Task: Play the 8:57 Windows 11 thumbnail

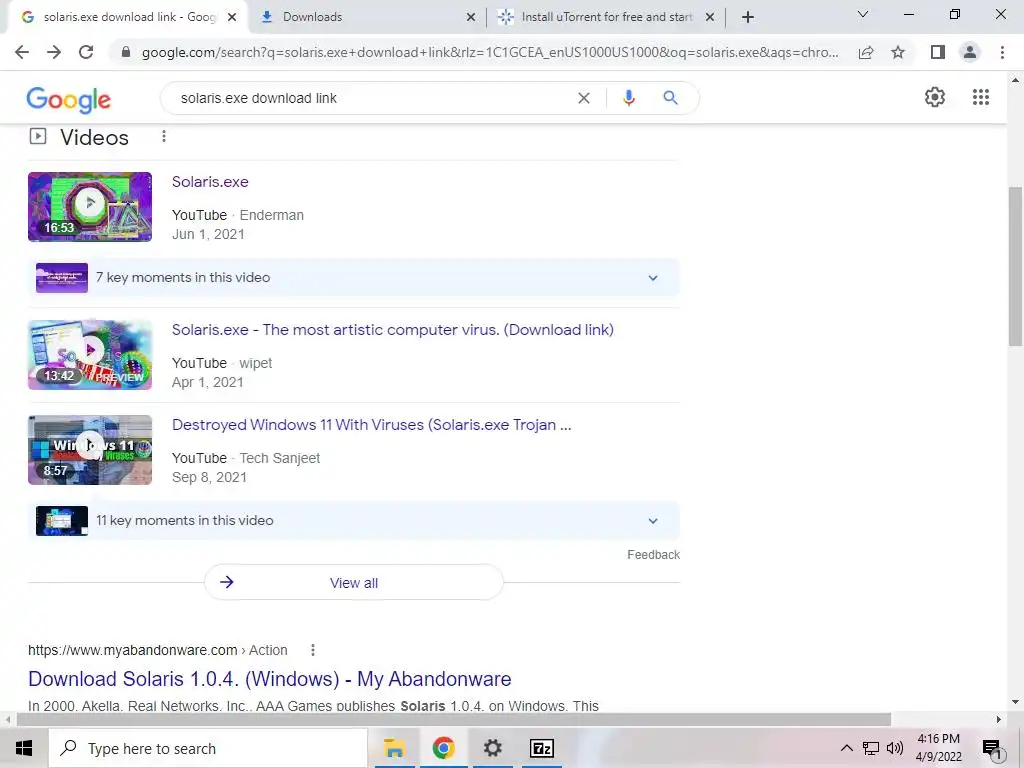Action: [90, 450]
